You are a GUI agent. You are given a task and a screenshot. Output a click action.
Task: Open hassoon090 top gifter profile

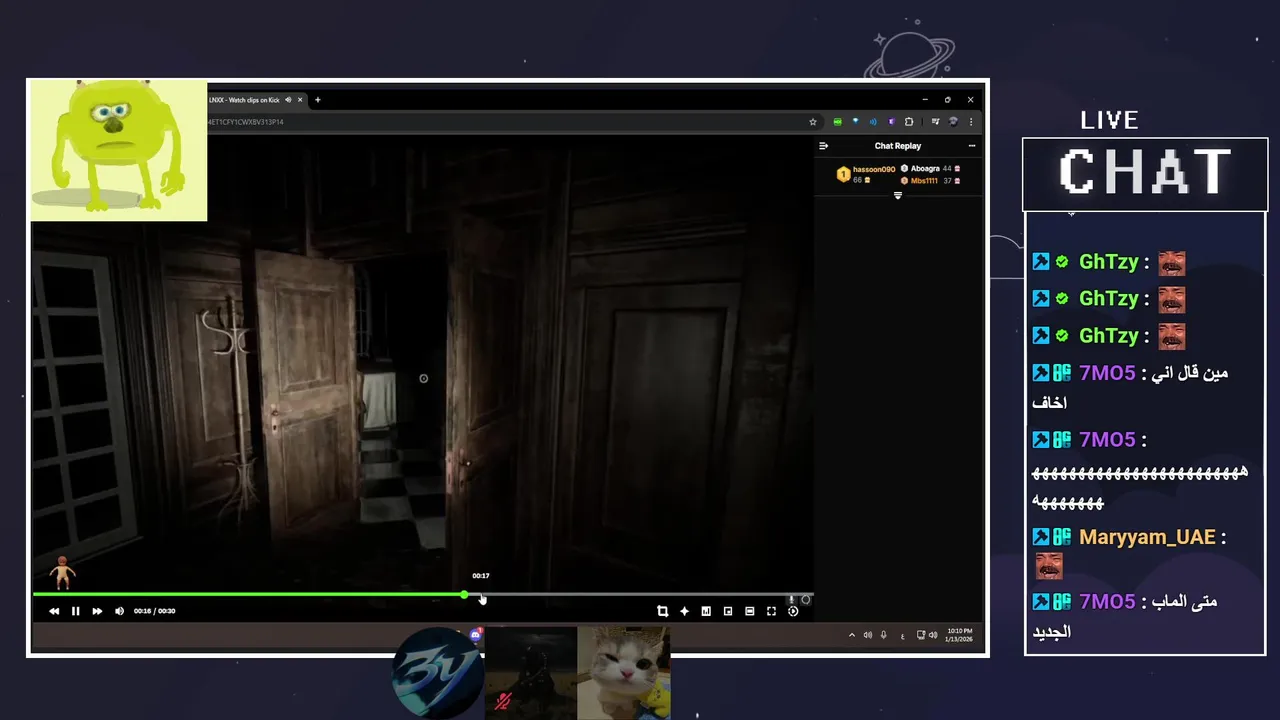coord(866,174)
